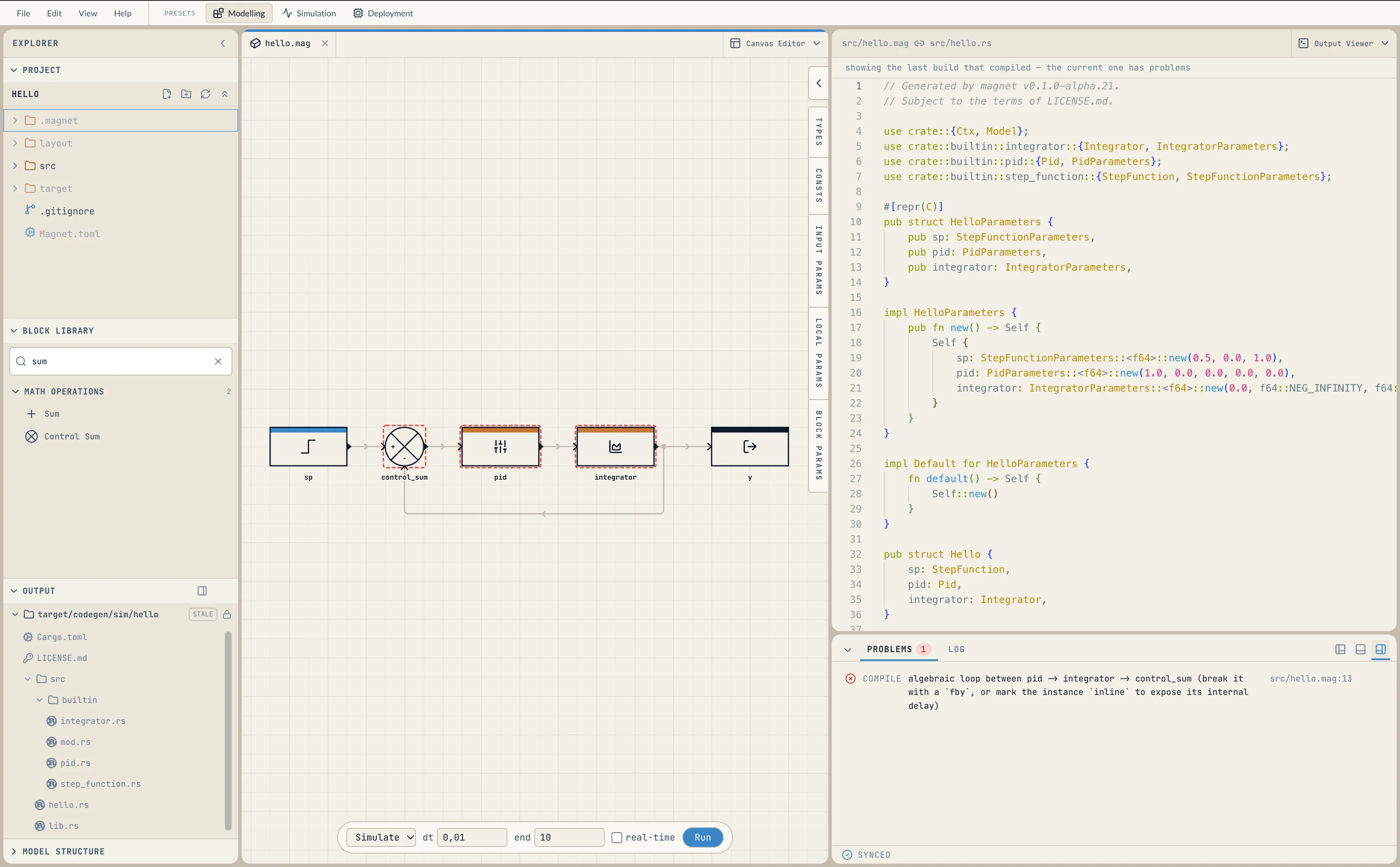This screenshot has height=867, width=1400.
Task: Switch problems panel to left layout
Action: pyautogui.click(x=1340, y=649)
